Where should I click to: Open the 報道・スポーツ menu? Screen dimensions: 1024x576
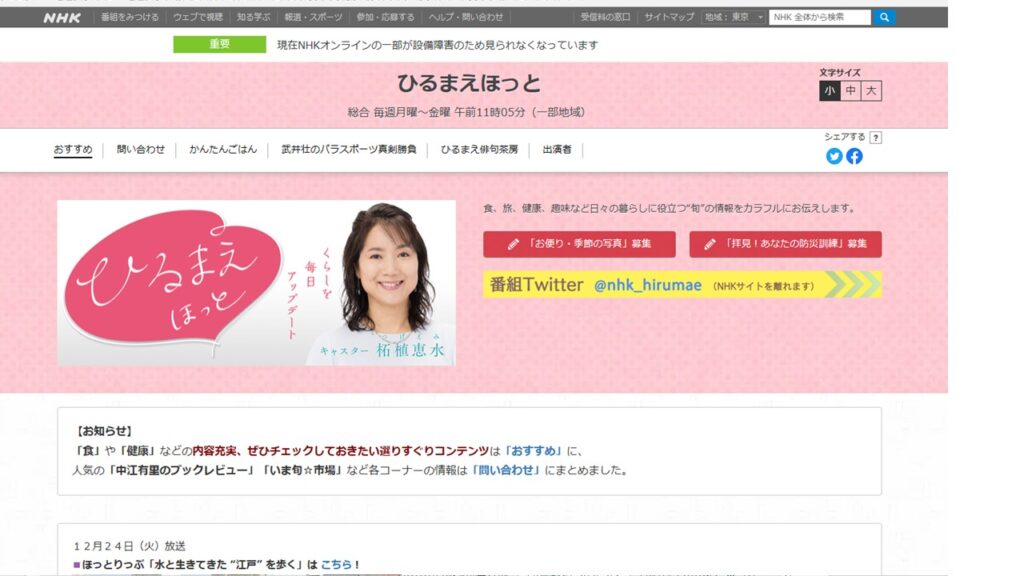tap(313, 17)
